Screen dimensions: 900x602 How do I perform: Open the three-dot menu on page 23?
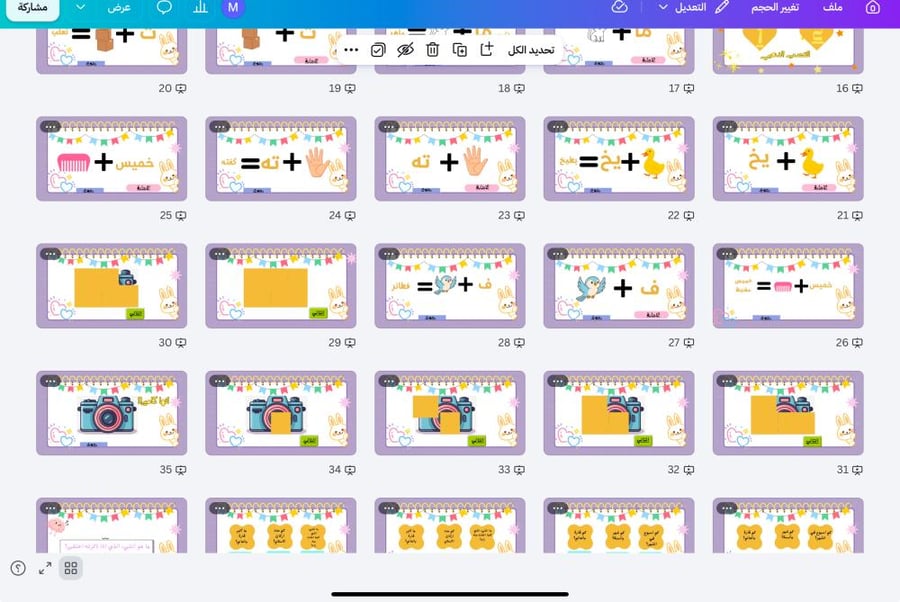[x=389, y=126]
